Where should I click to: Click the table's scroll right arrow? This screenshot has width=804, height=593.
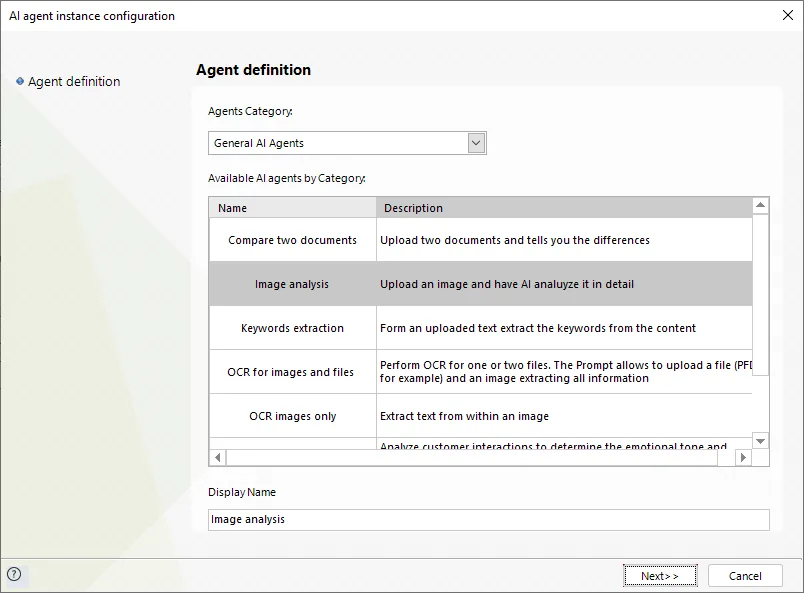click(743, 457)
